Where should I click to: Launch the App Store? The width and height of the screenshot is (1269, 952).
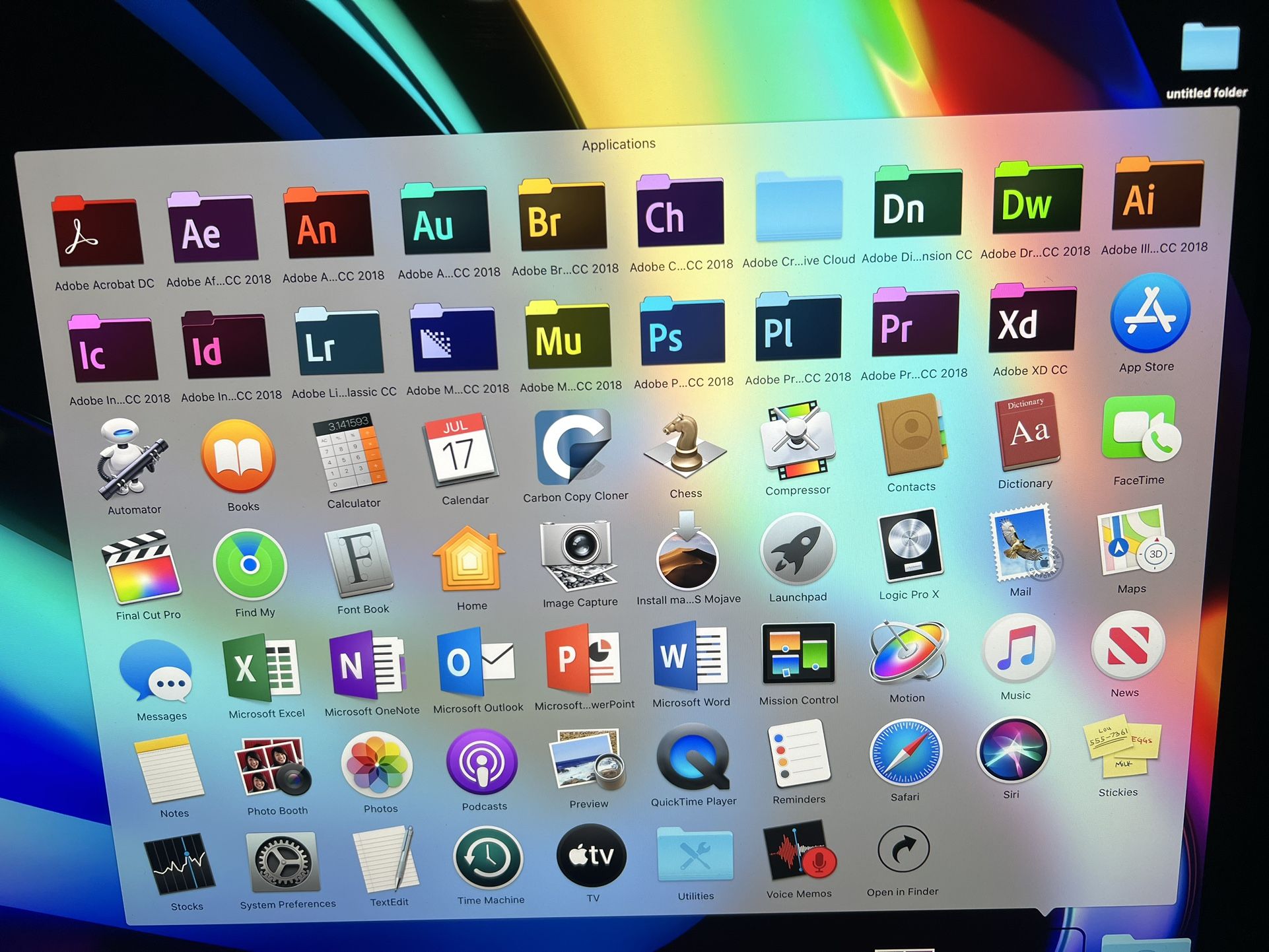[1150, 312]
